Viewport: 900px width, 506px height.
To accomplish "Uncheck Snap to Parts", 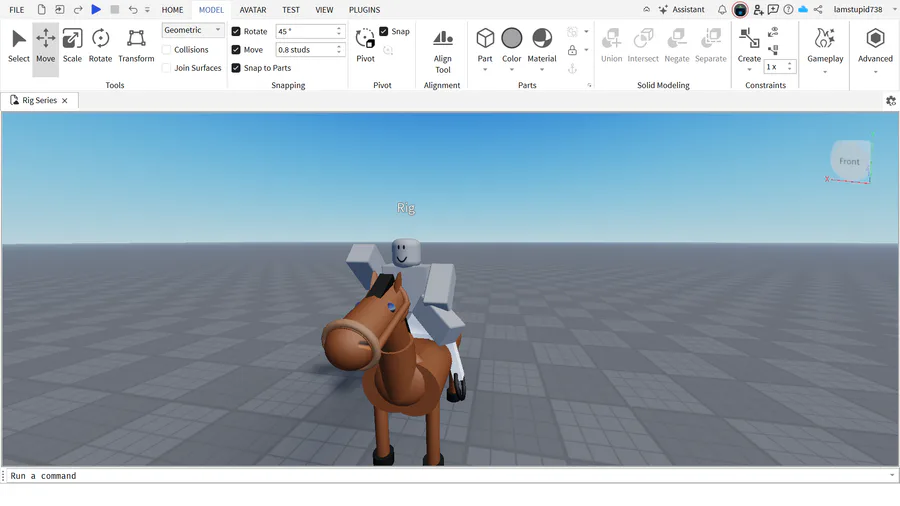I will [236, 68].
